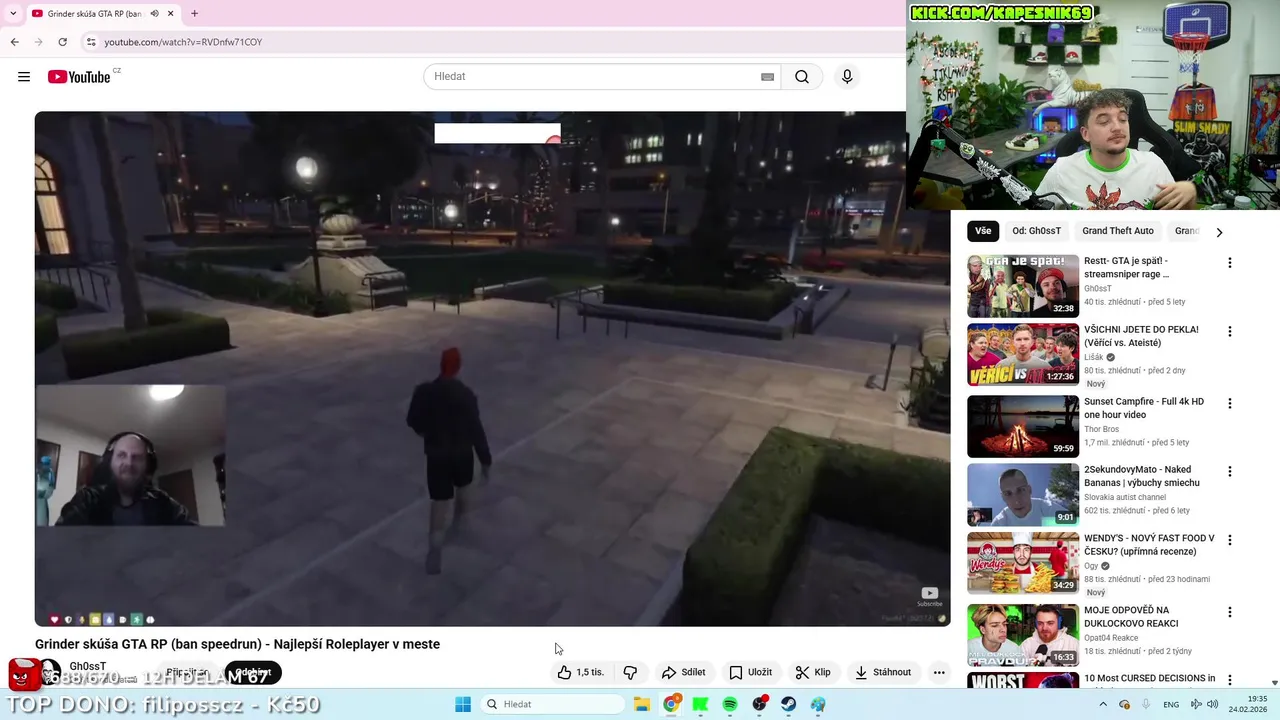1280x720 pixels.
Task: Click the Windows taskbar Hledat search box
Action: pyautogui.click(x=553, y=704)
